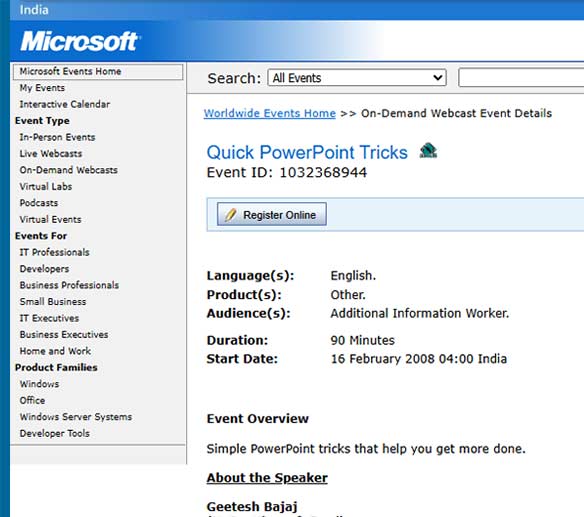
Task: Click the English language value
Action: [353, 276]
